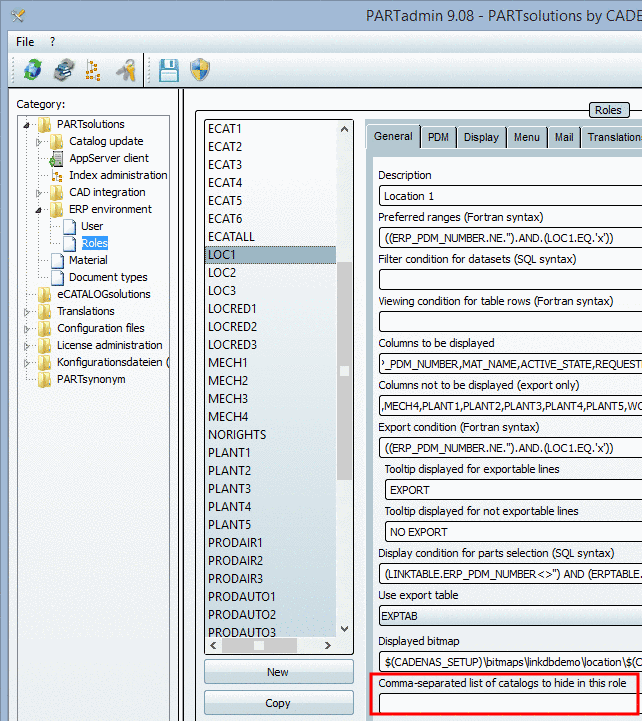Click the tree structure toolbar icon
The width and height of the screenshot is (642, 721).
pos(92,70)
